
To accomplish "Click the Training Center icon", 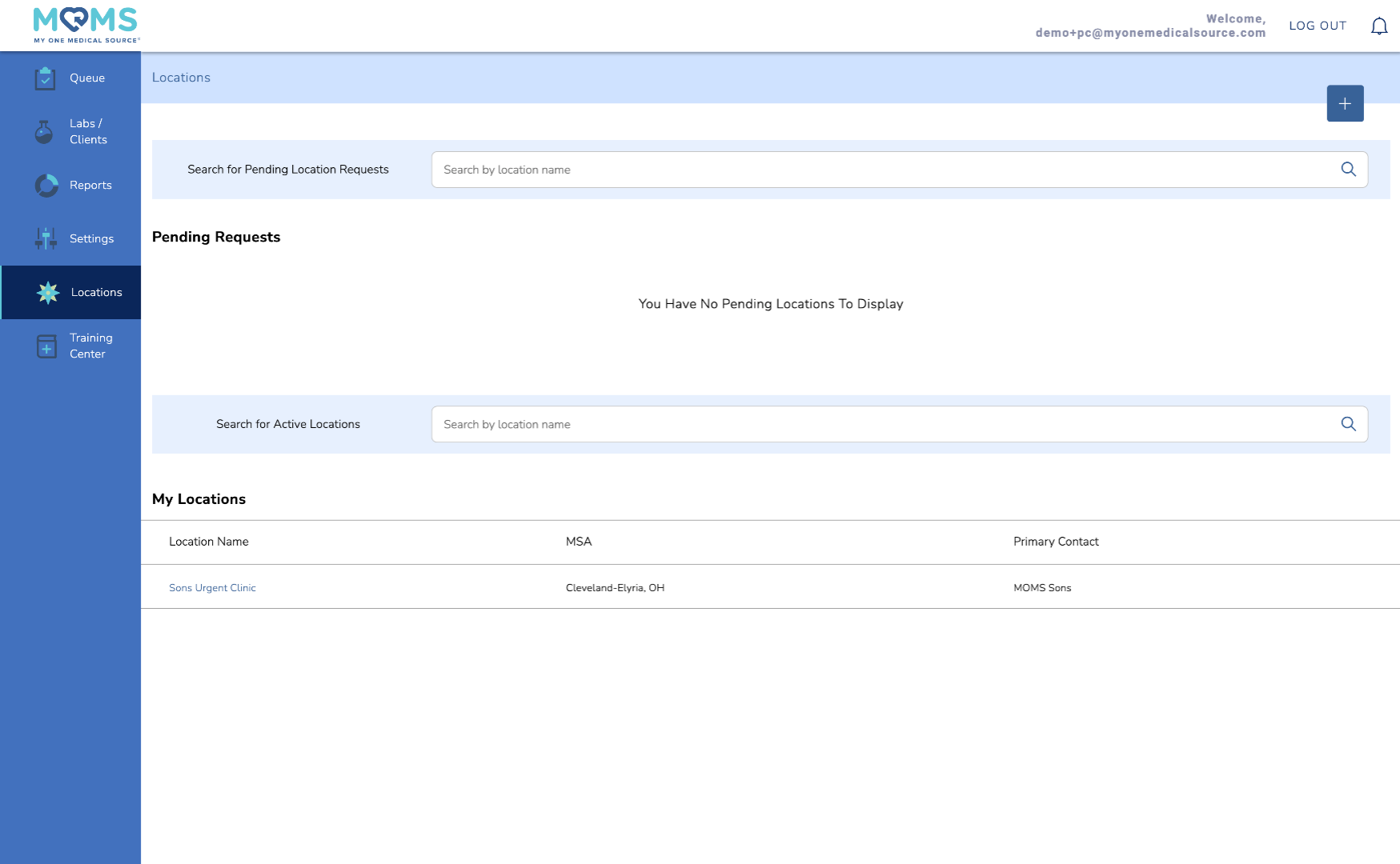I will 46,346.
